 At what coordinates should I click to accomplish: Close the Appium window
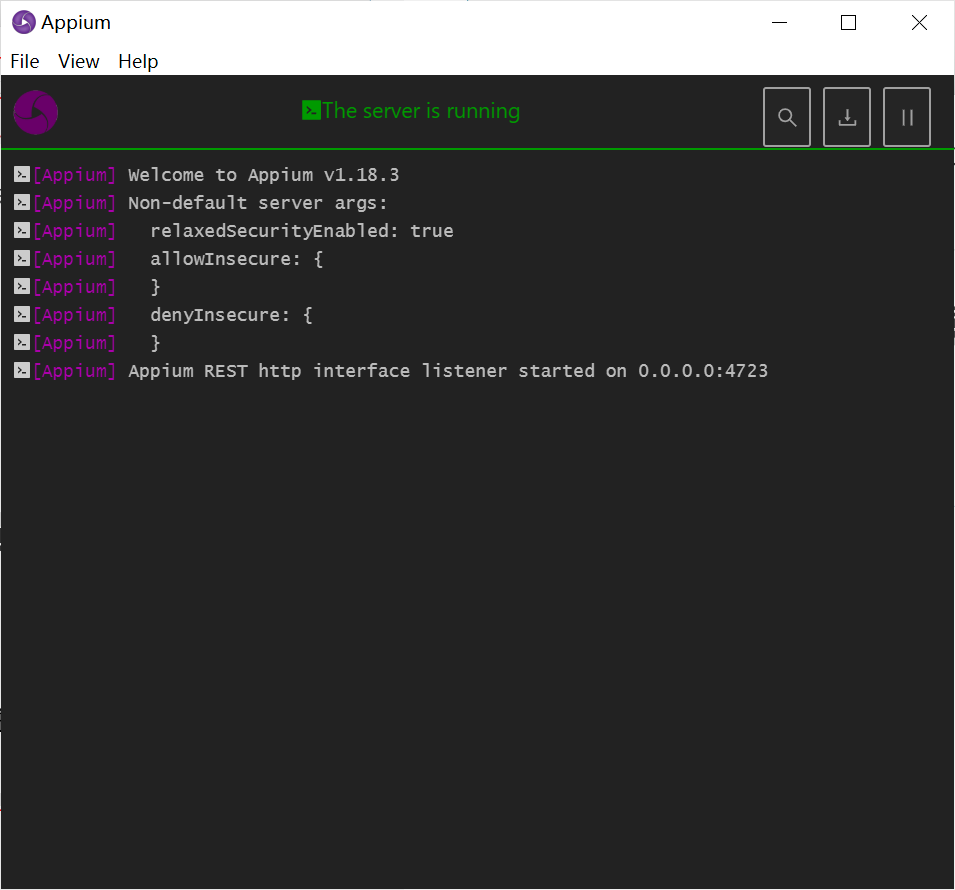919,23
